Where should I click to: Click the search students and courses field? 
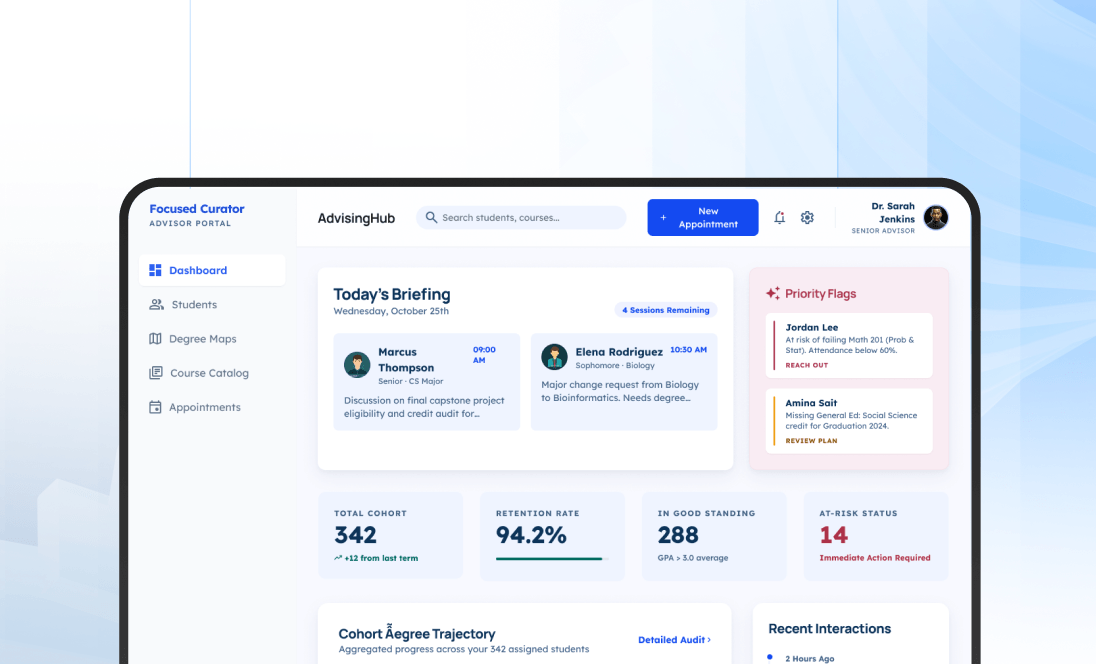pos(520,217)
